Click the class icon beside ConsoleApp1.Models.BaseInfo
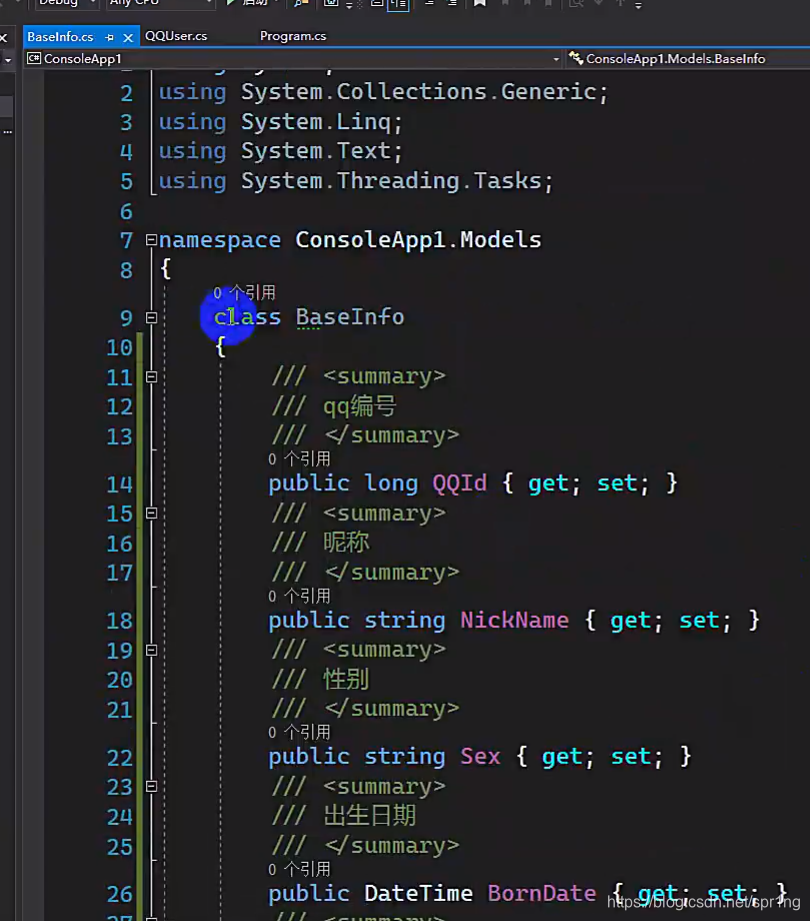 point(576,58)
